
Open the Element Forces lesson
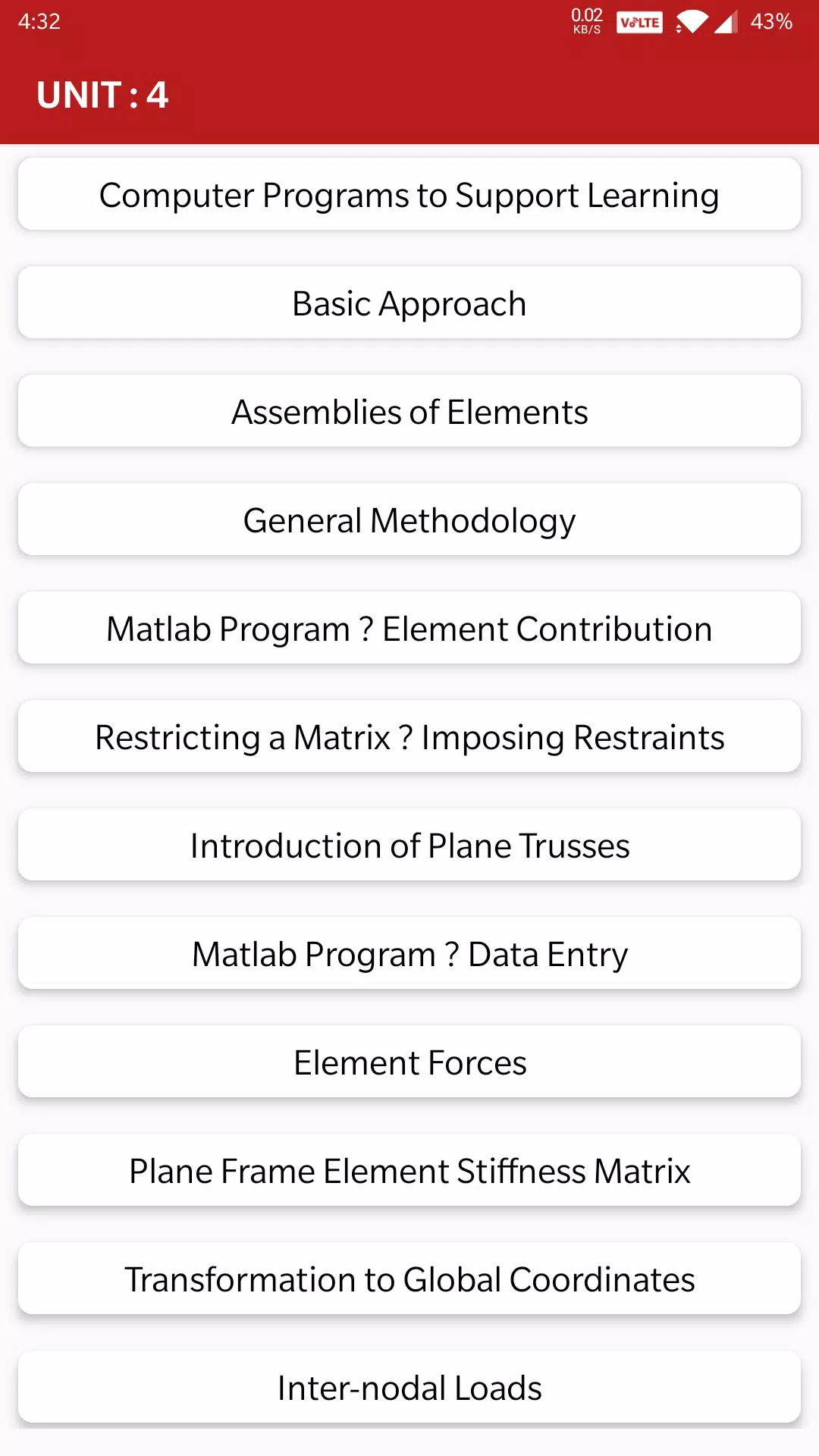click(x=409, y=1062)
